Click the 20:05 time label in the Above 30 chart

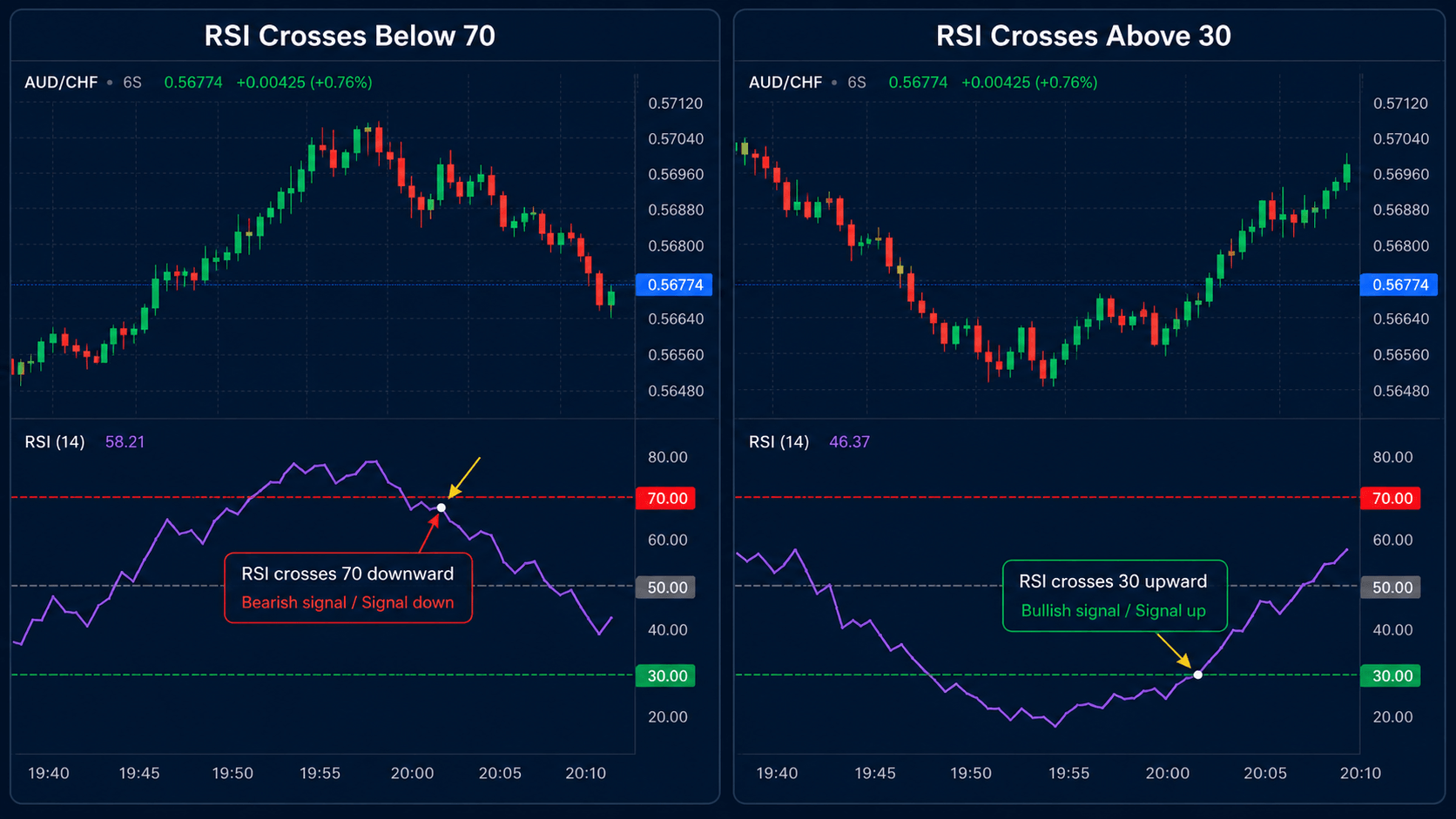coord(1264,774)
